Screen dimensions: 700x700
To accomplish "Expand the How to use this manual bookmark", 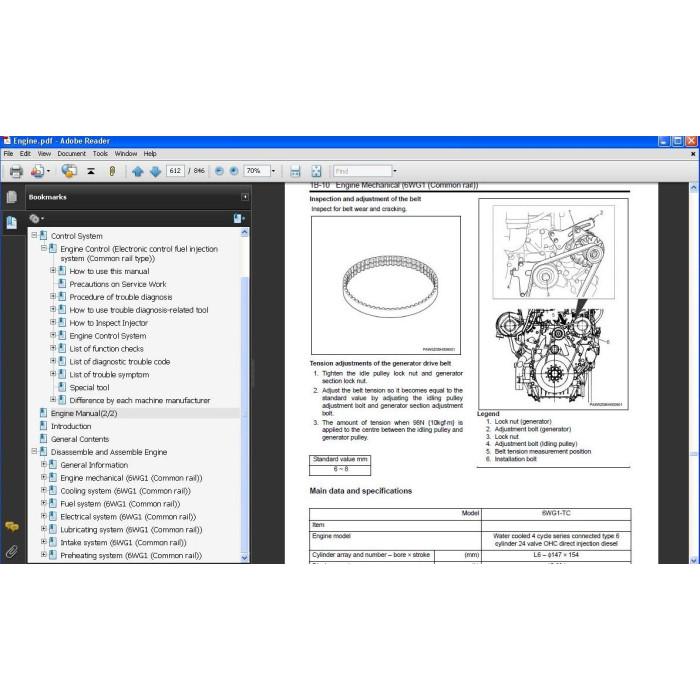I will pos(53,270).
